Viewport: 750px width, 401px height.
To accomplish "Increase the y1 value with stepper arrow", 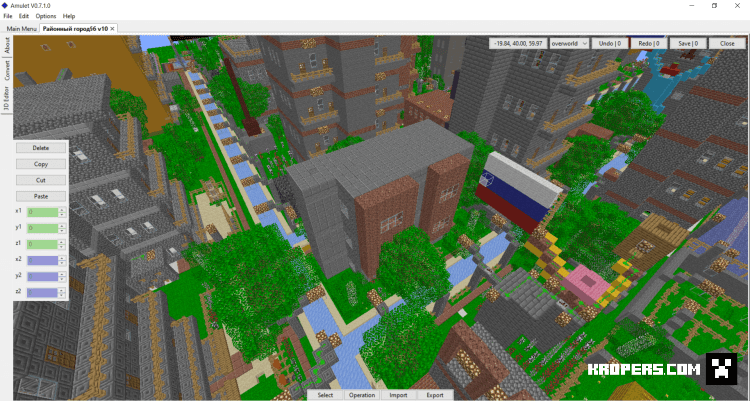I will 62,225.
